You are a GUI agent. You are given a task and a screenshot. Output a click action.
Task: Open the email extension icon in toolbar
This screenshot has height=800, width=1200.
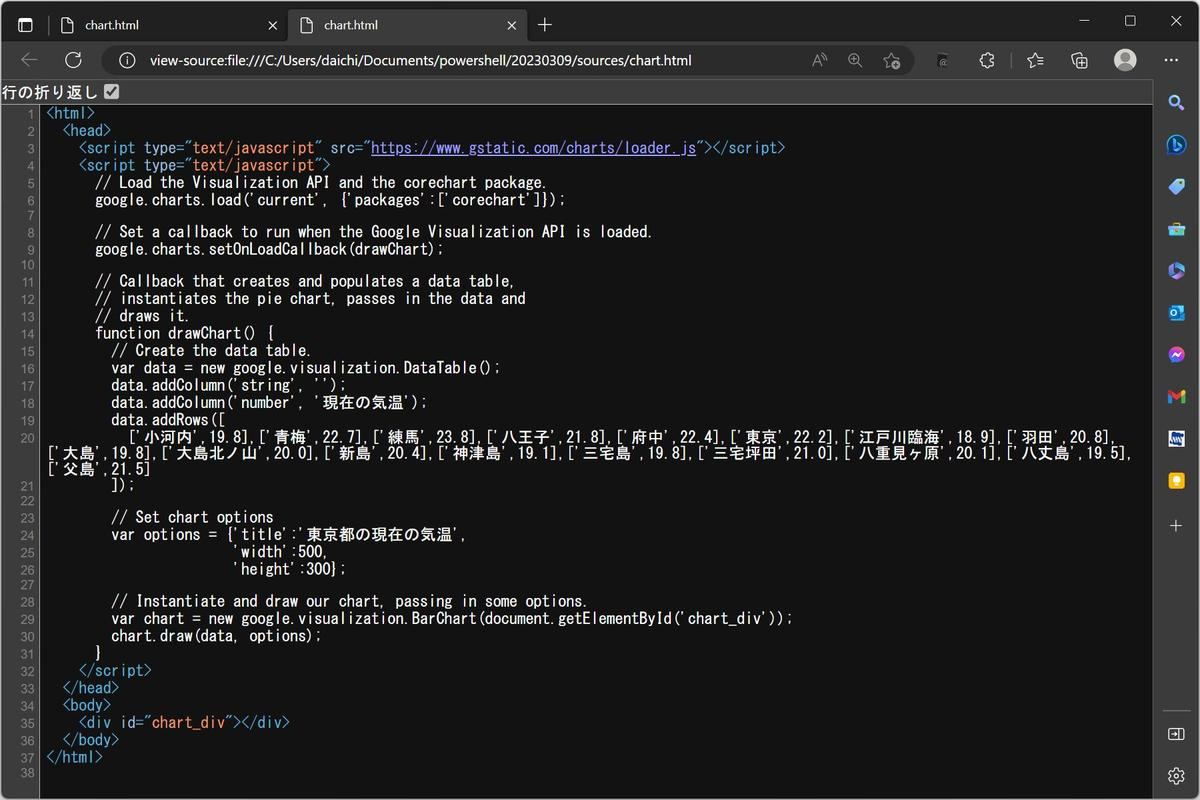click(x=942, y=60)
